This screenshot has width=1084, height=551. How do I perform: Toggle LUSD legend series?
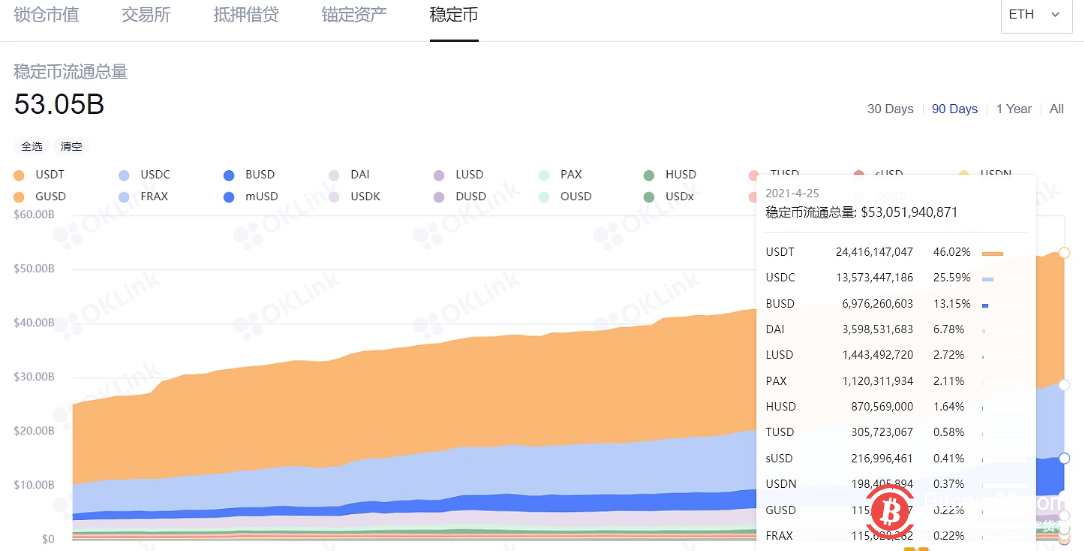[458, 175]
